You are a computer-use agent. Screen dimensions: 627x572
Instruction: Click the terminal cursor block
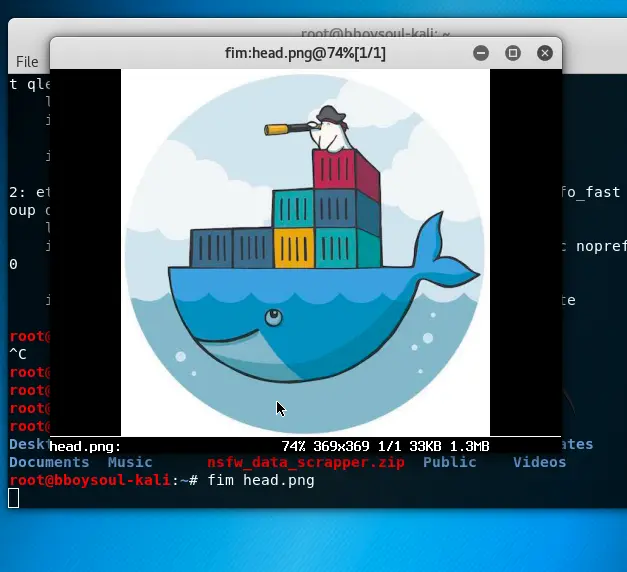[14, 498]
